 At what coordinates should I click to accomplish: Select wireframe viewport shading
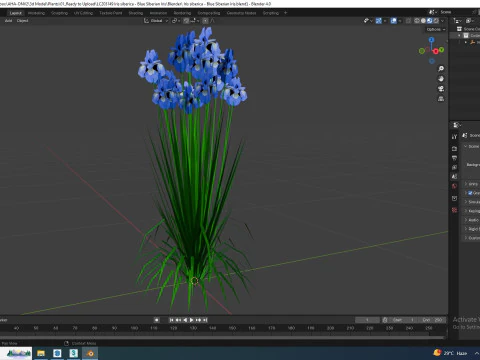[x=417, y=21]
